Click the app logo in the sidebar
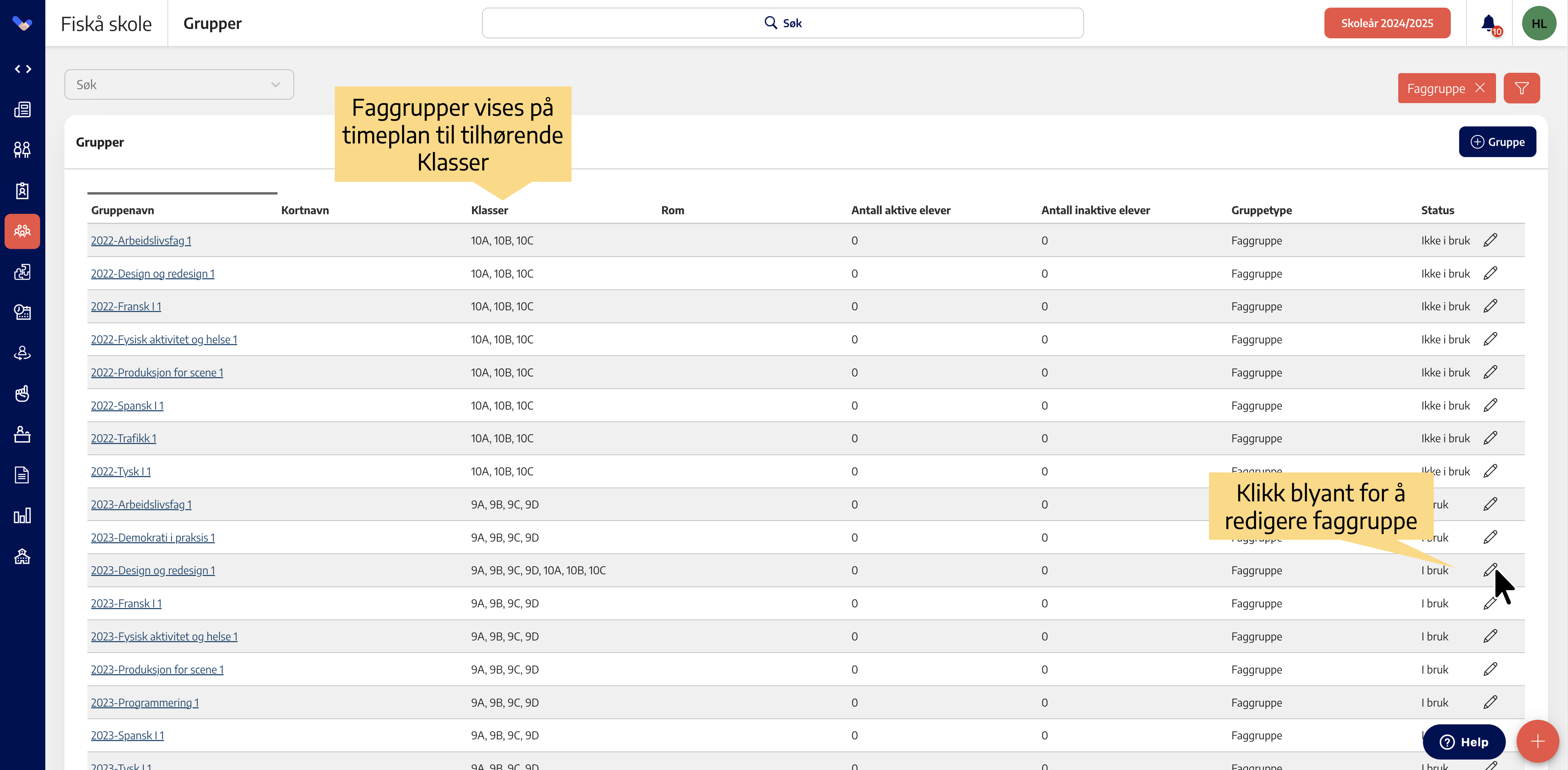1568x770 pixels. pyautogui.click(x=23, y=24)
